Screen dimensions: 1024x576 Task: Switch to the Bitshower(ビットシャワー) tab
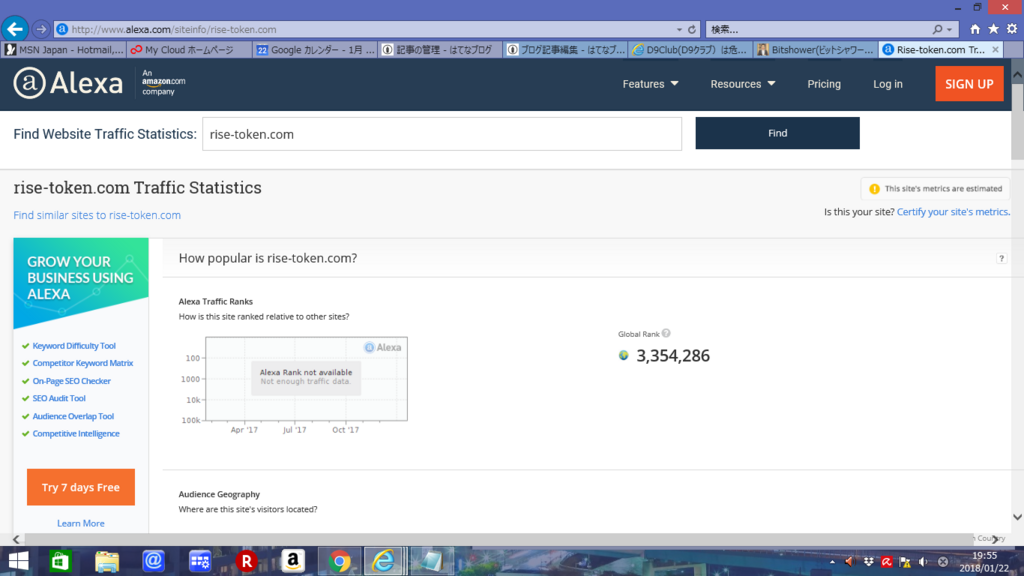pos(816,50)
